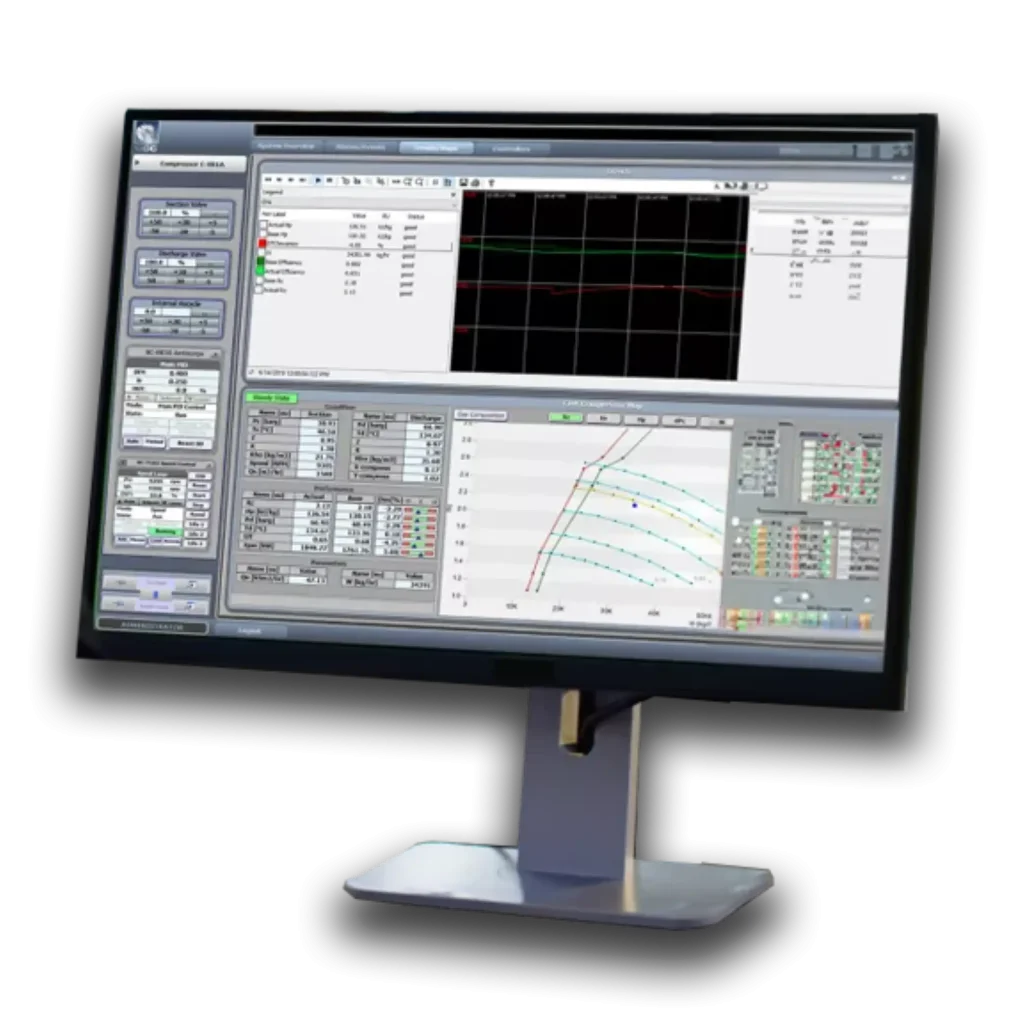The height and width of the screenshot is (1024, 1024).
Task: Click the clock icon beside the trend timestamp
Action: (251, 372)
